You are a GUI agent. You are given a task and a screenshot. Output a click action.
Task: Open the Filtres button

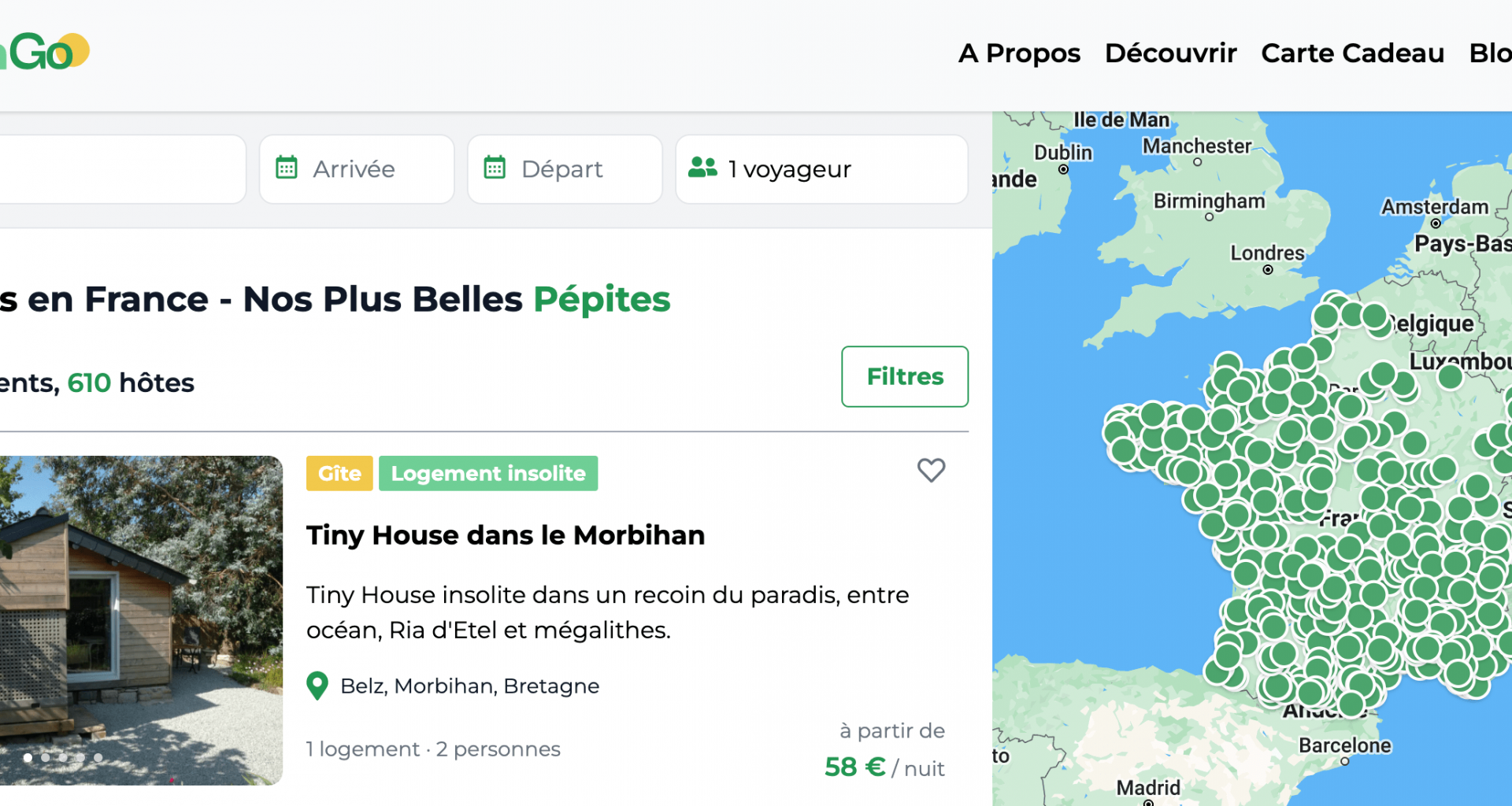coord(905,376)
